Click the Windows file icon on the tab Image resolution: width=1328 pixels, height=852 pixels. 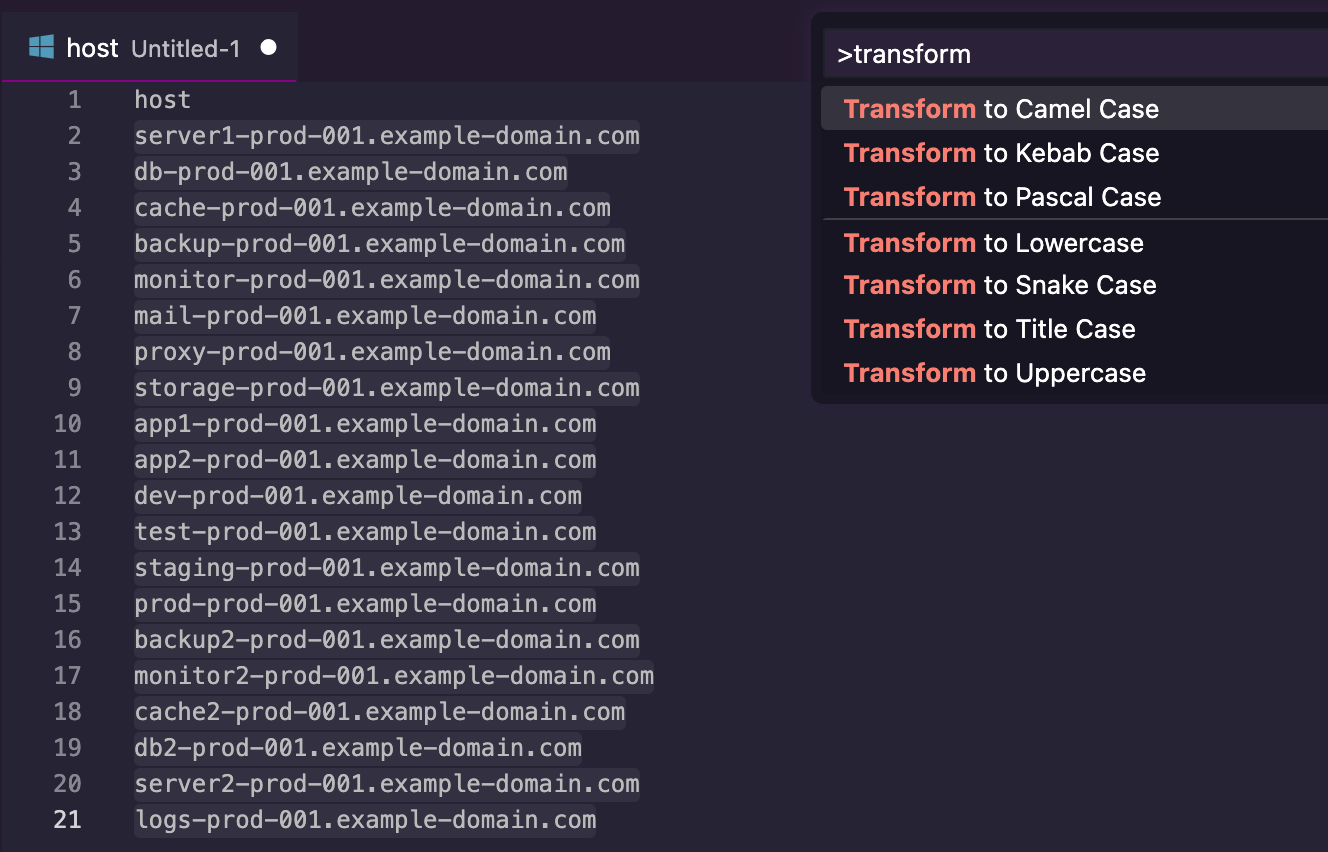pos(41,47)
